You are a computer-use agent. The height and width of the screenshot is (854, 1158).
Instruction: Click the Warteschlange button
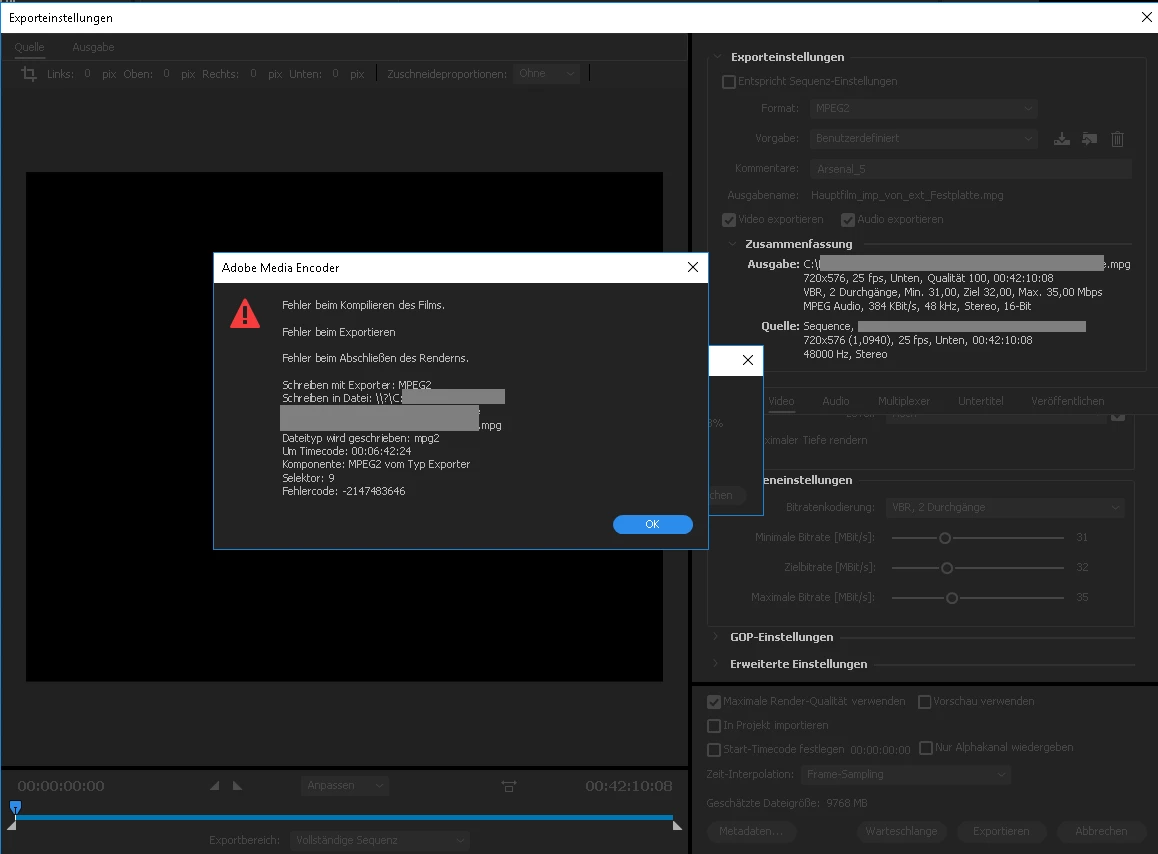coord(901,831)
